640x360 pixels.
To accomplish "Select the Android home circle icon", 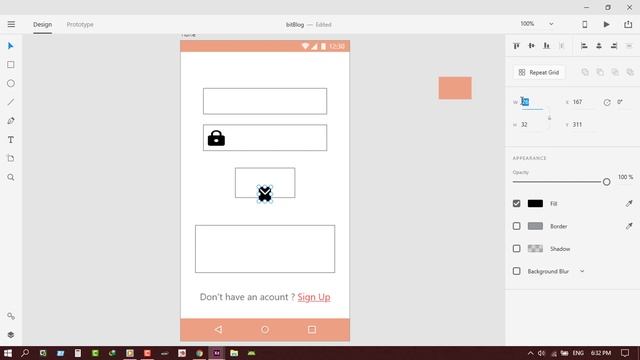I will pos(265,329).
